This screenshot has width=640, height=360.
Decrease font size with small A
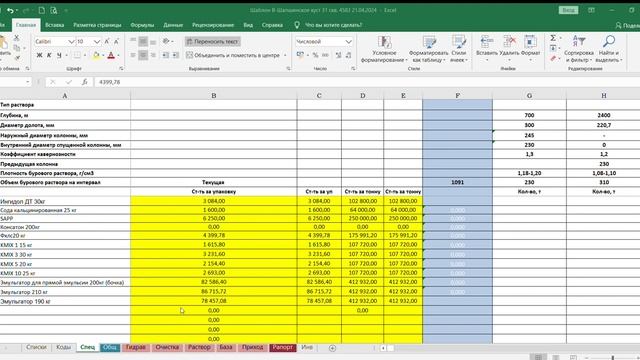pos(116,42)
